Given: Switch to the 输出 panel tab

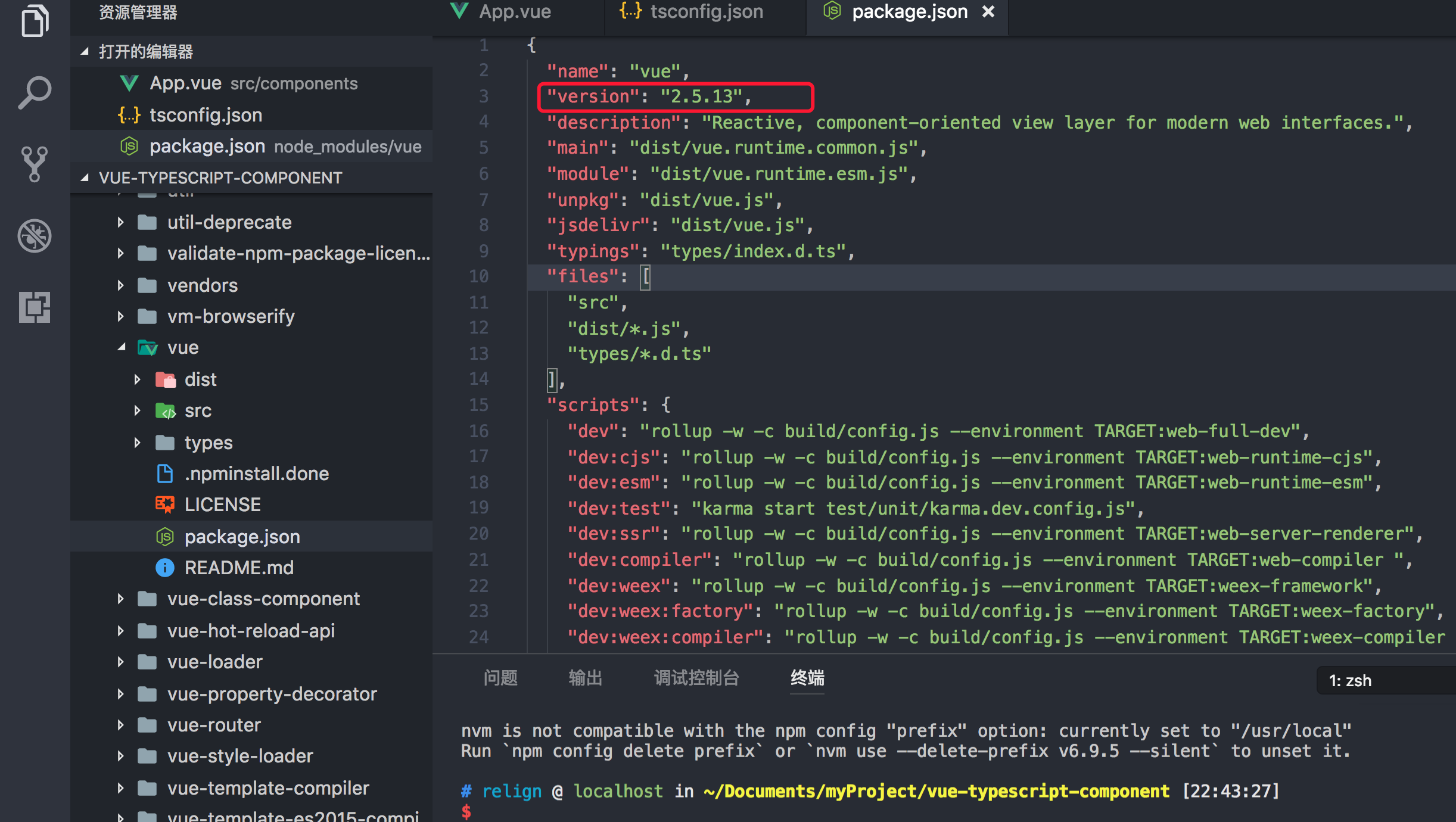Looking at the screenshot, I should [x=585, y=677].
